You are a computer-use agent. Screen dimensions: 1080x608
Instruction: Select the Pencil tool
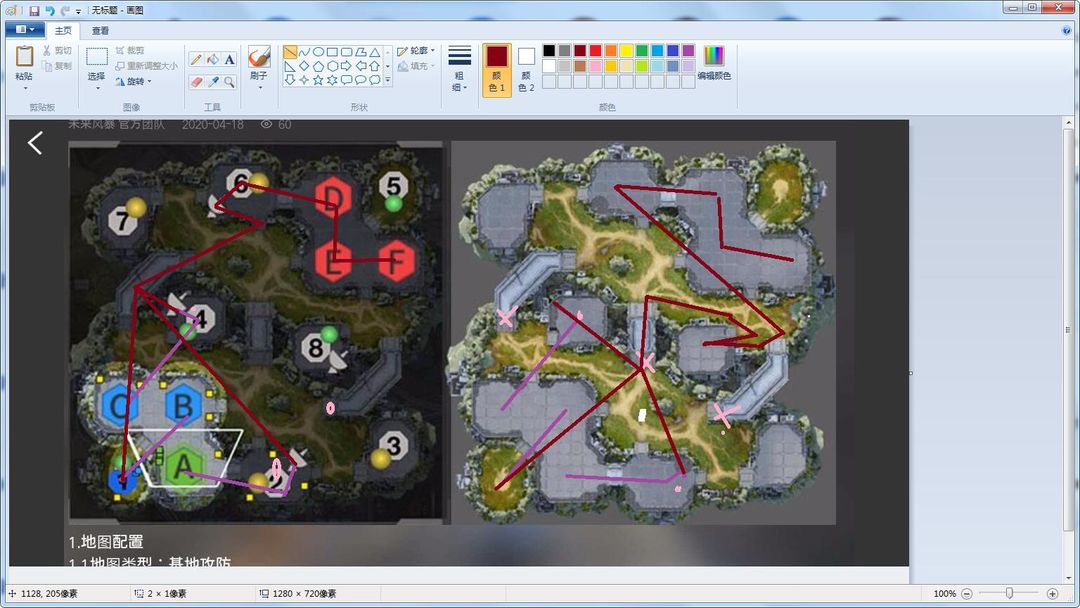point(196,60)
